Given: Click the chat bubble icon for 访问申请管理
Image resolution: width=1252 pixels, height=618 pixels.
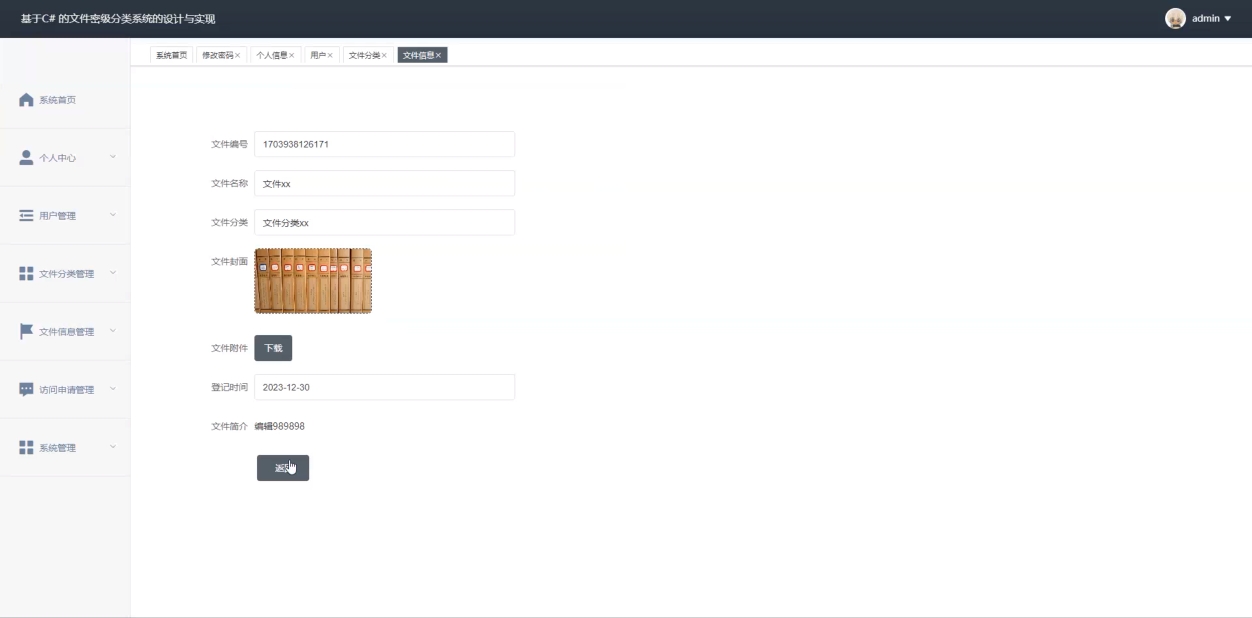Looking at the screenshot, I should [27, 390].
